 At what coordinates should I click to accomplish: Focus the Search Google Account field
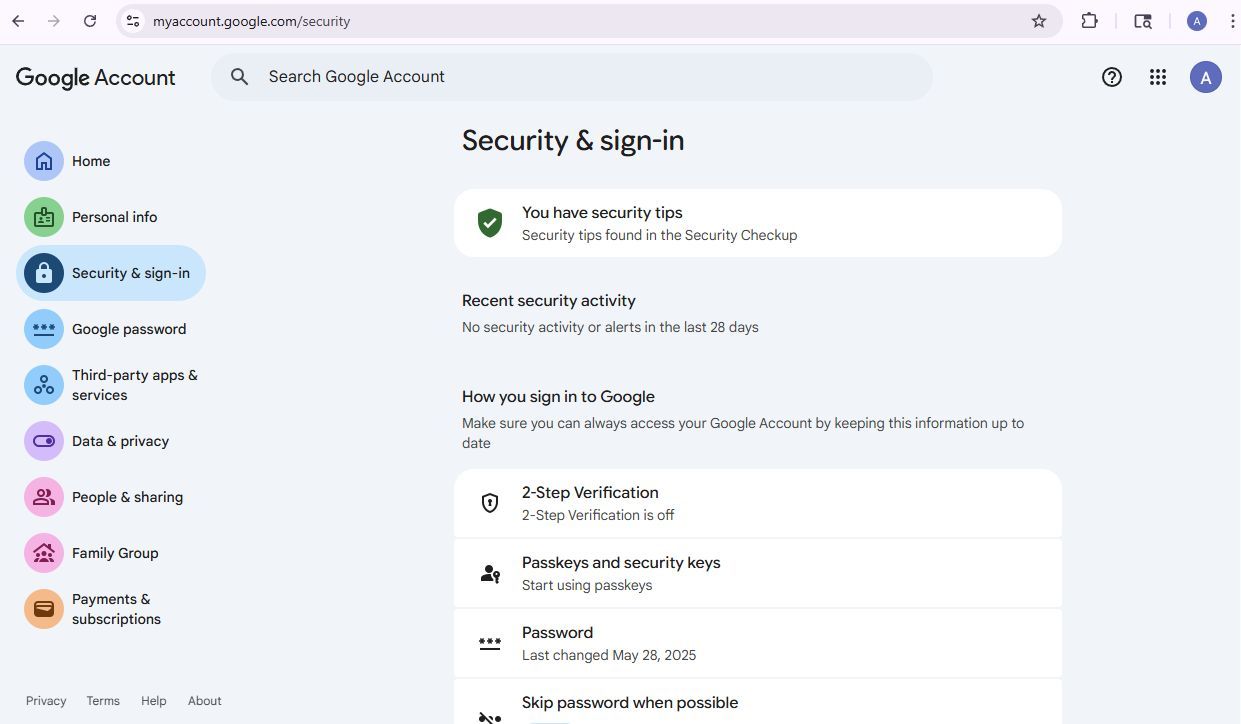click(x=572, y=77)
